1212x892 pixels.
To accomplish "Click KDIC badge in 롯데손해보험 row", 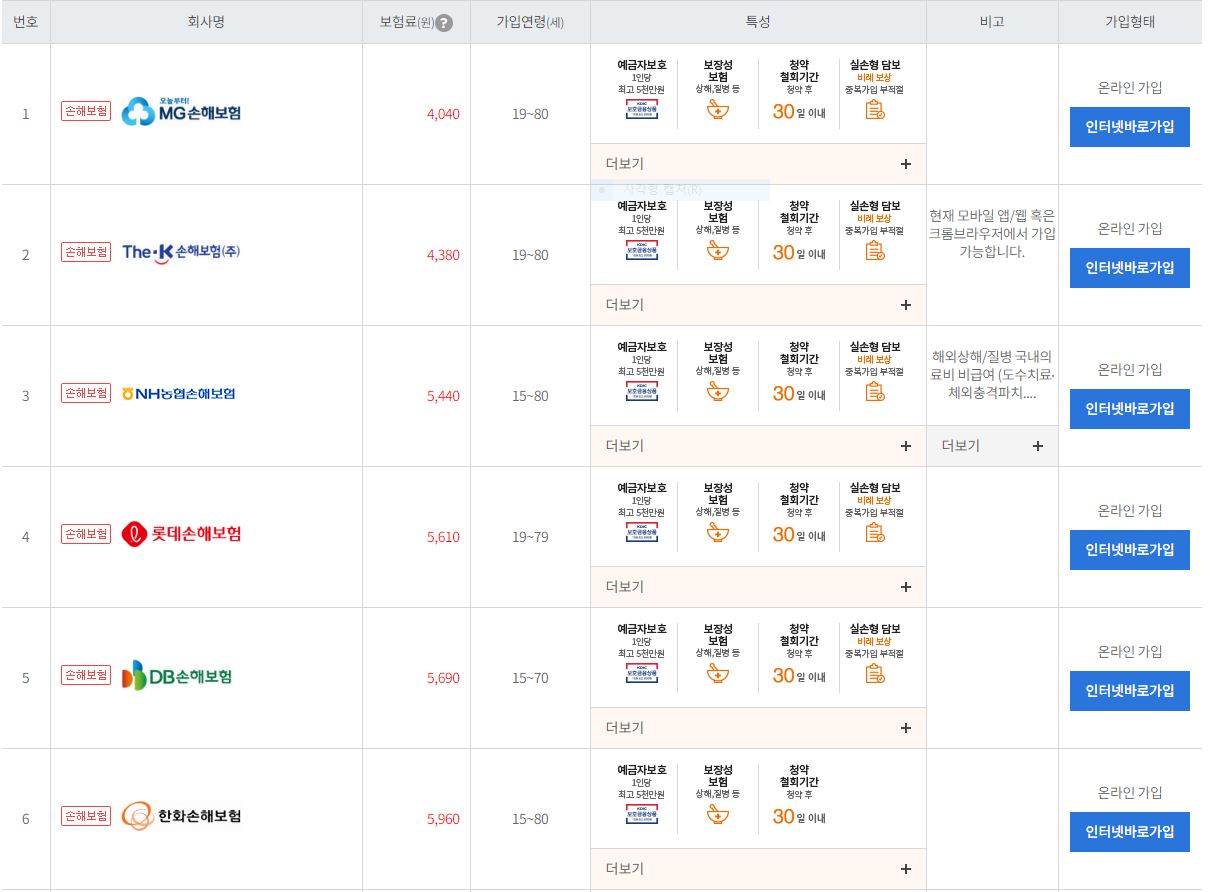I will point(641,532).
